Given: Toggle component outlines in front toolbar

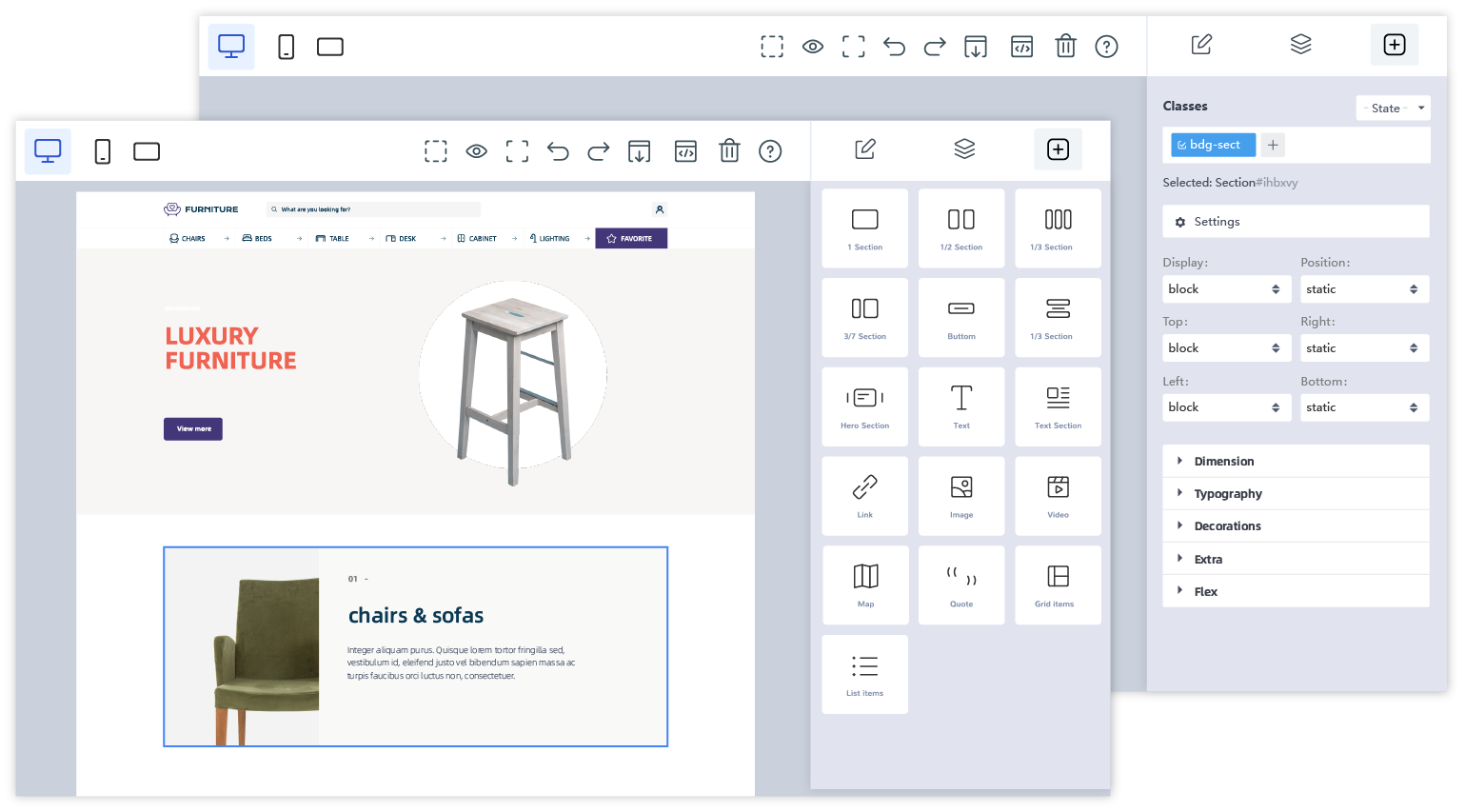Looking at the screenshot, I should pos(435,150).
